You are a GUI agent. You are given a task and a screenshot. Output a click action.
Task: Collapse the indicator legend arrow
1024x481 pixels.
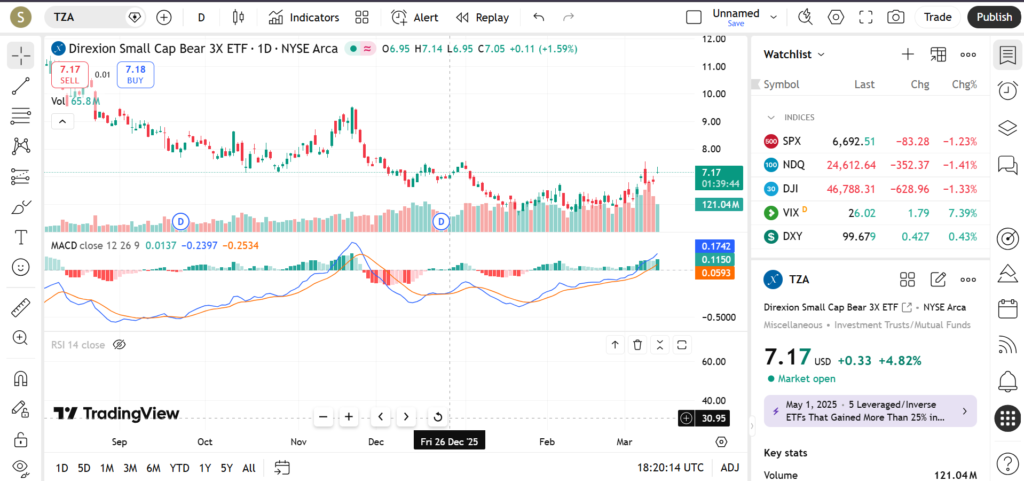pos(62,121)
